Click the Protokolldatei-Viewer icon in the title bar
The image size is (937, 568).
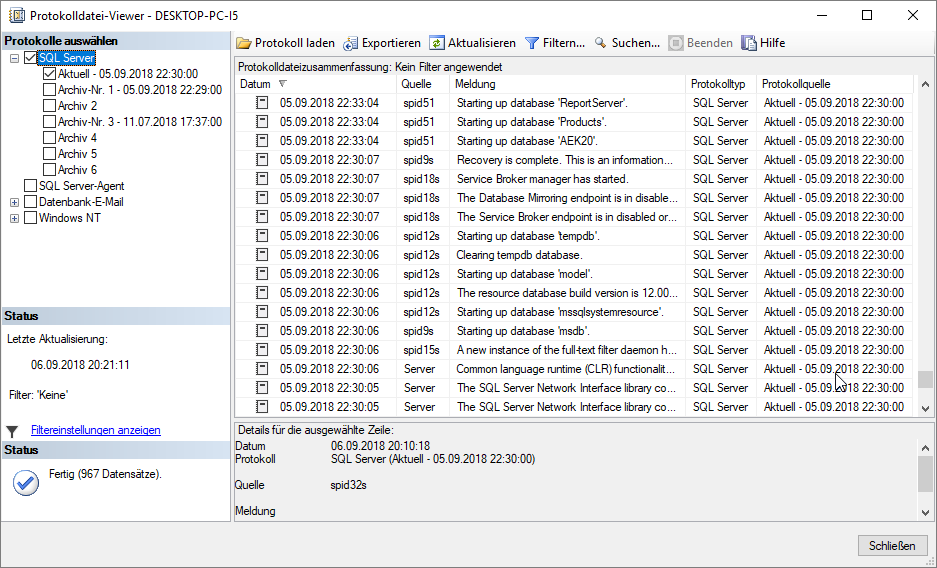(x=17, y=15)
